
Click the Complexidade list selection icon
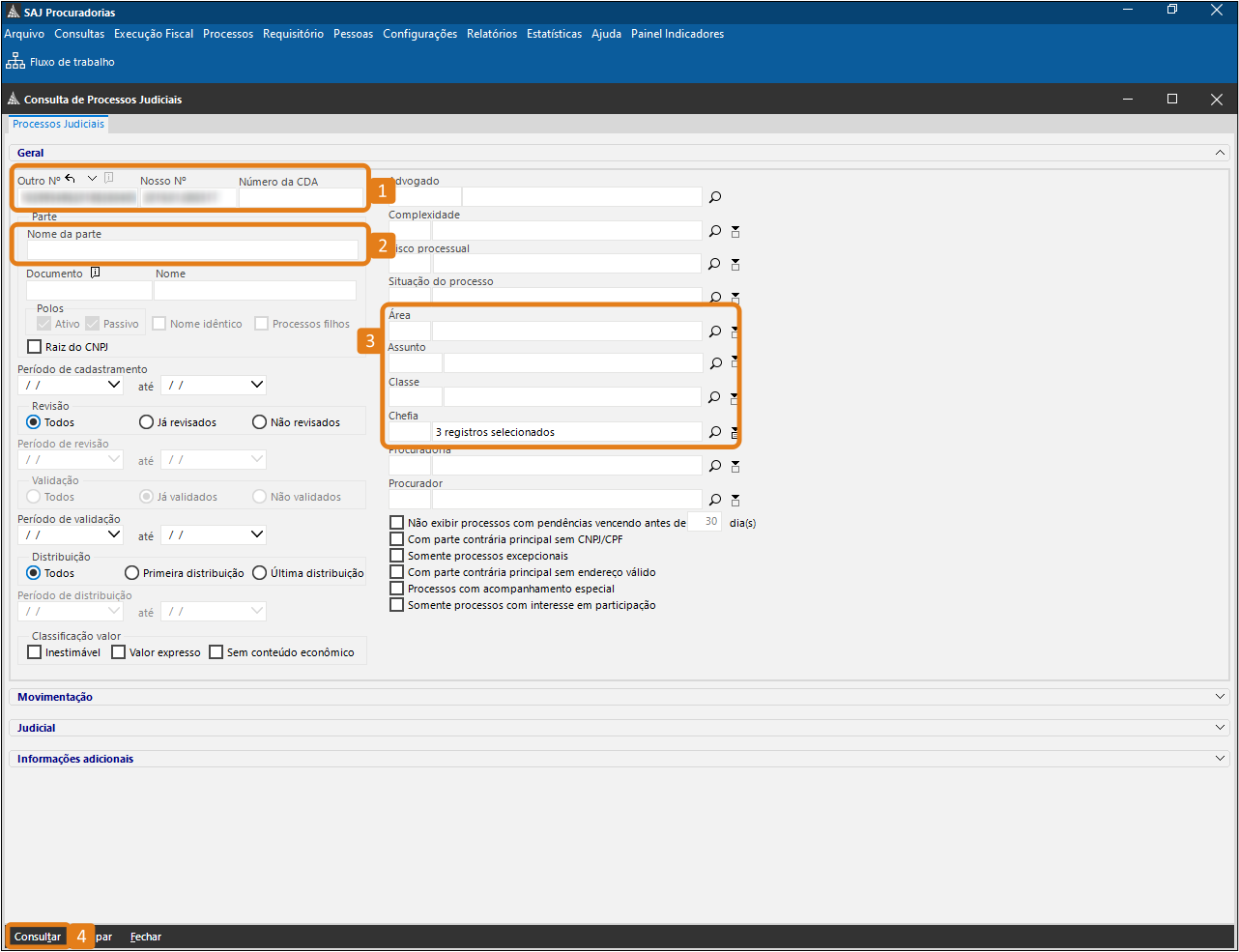tap(735, 232)
